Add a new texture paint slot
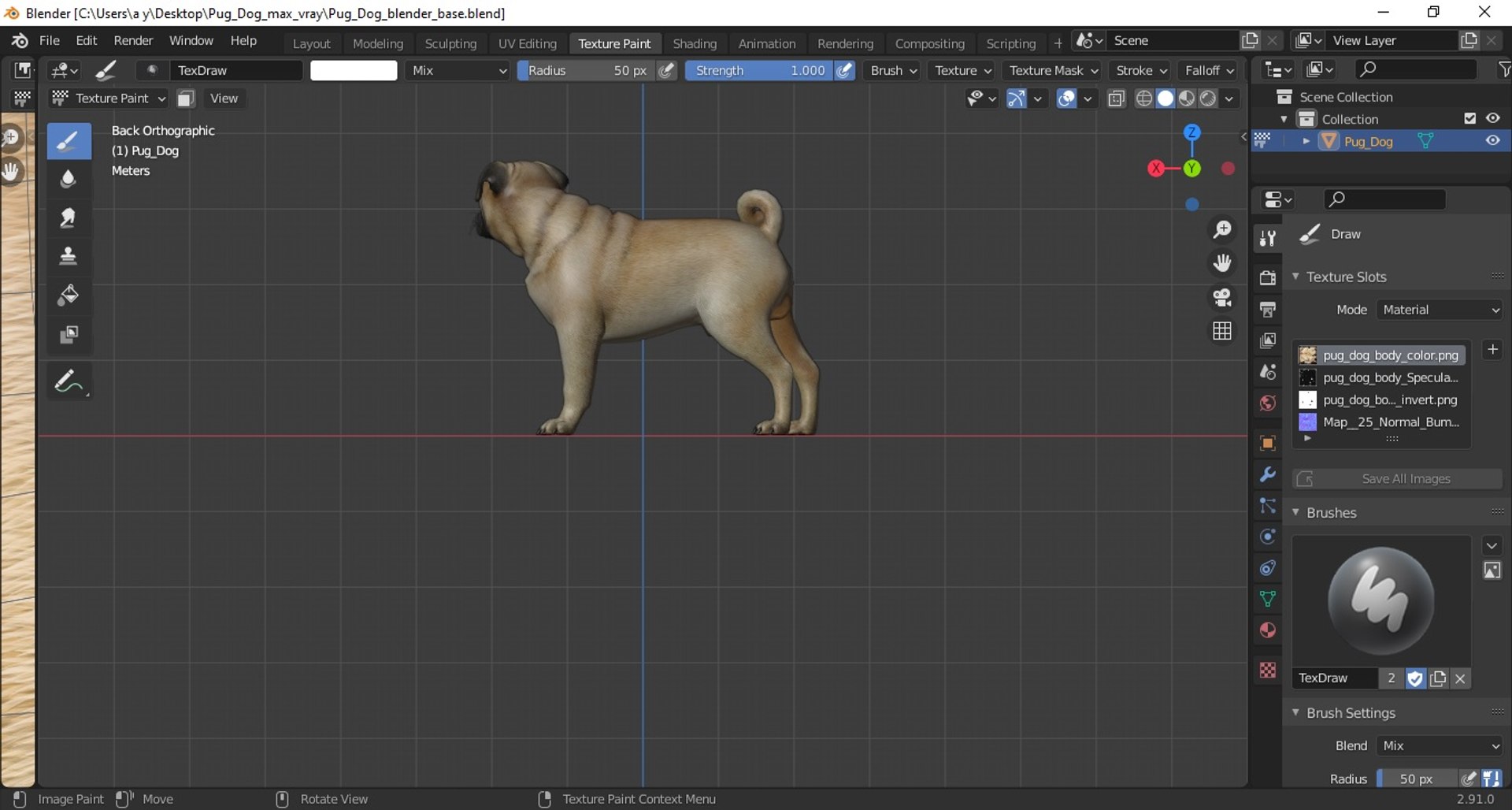This screenshot has height=810, width=1512. [x=1492, y=349]
